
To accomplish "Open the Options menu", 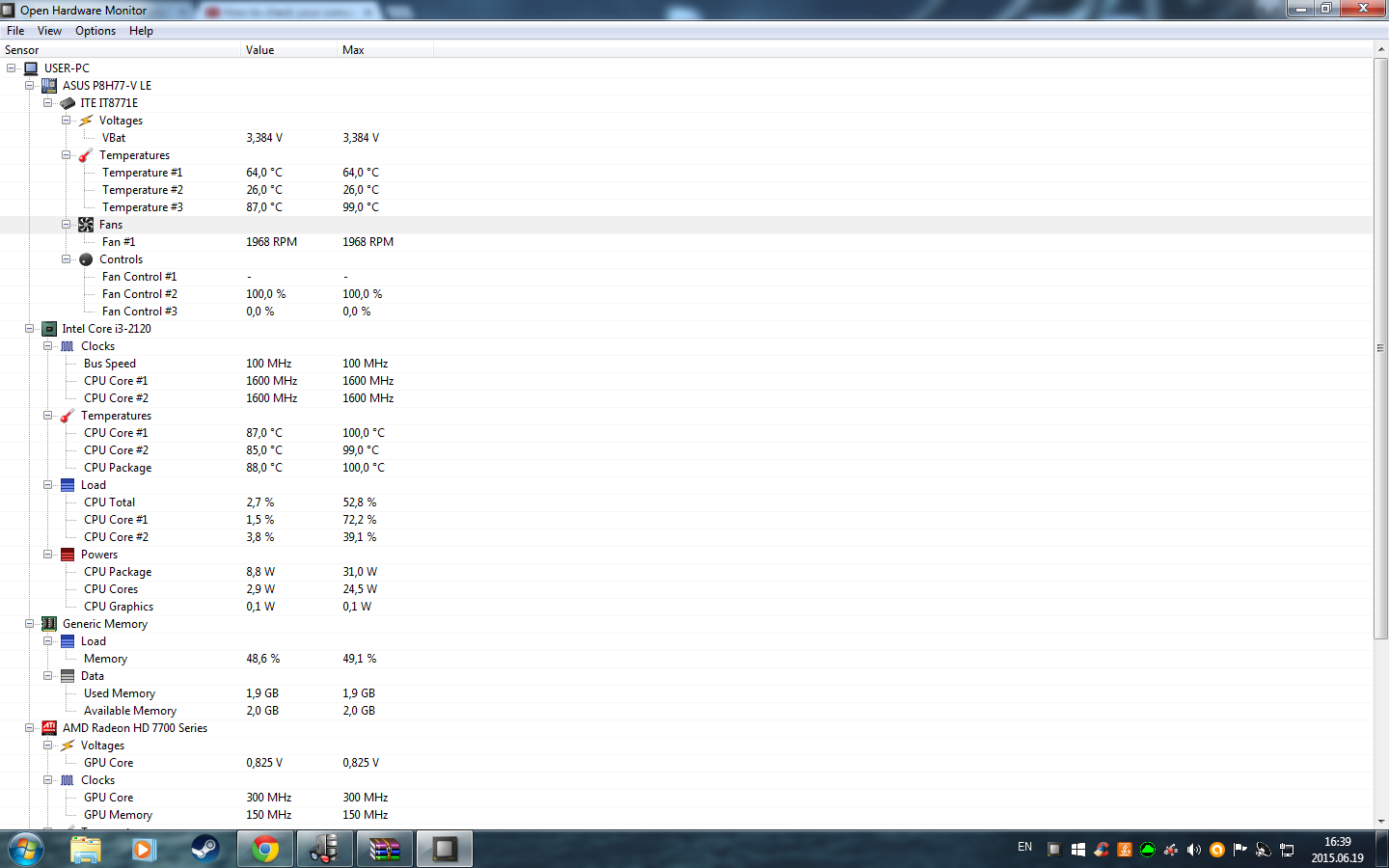I will (95, 31).
